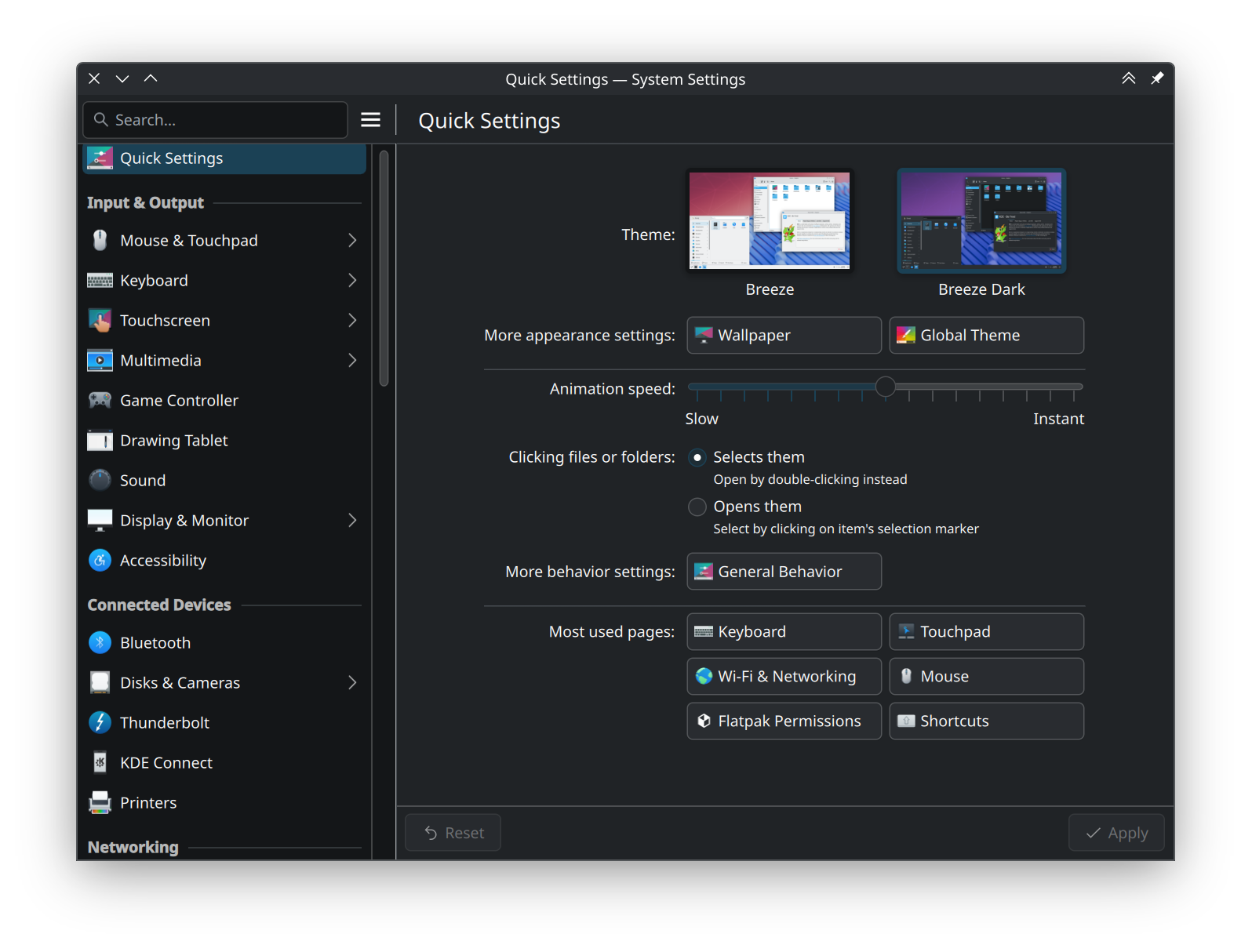Viewport: 1252px width, 952px height.
Task: Expand the Multimedia category chevron
Action: pos(352,360)
